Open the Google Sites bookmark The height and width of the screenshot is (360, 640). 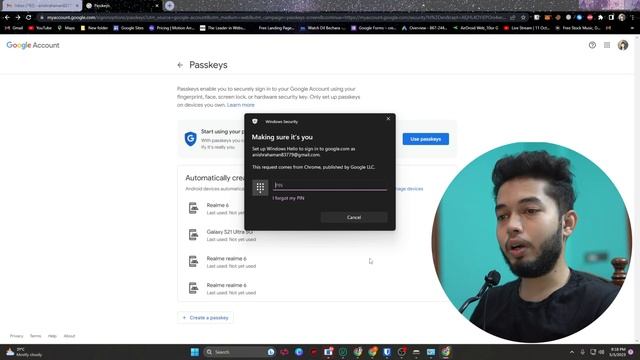pos(129,28)
